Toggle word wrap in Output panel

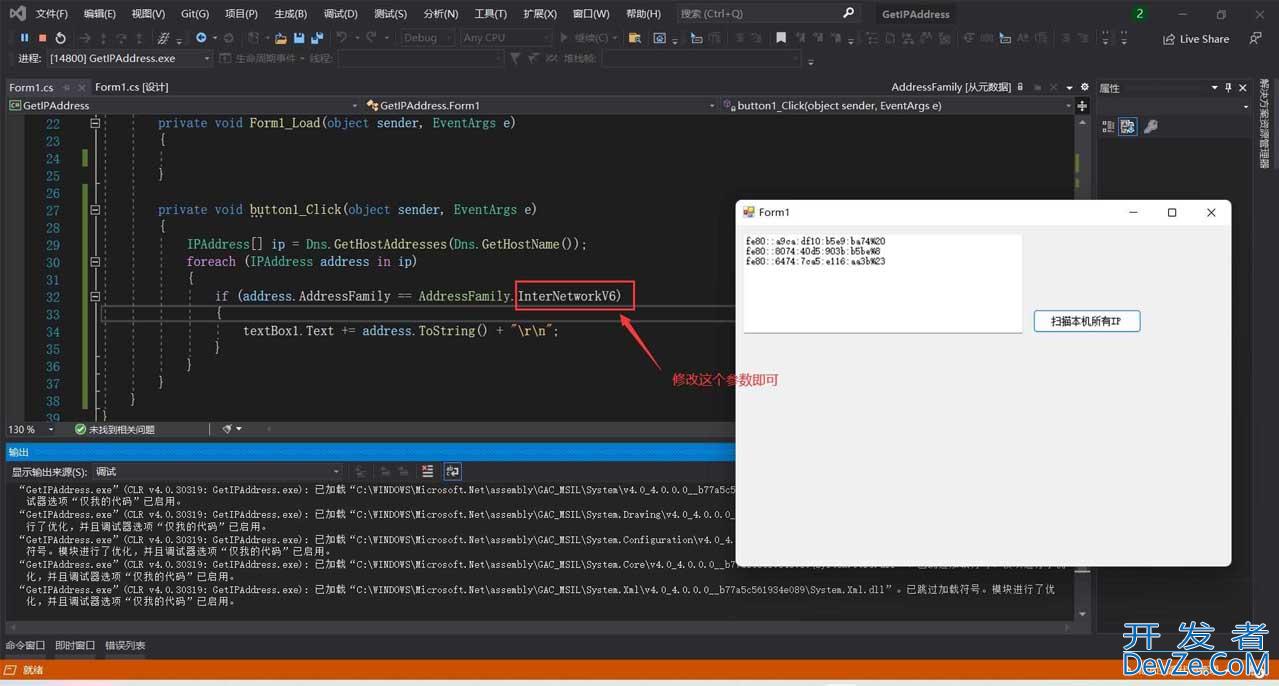click(x=452, y=471)
